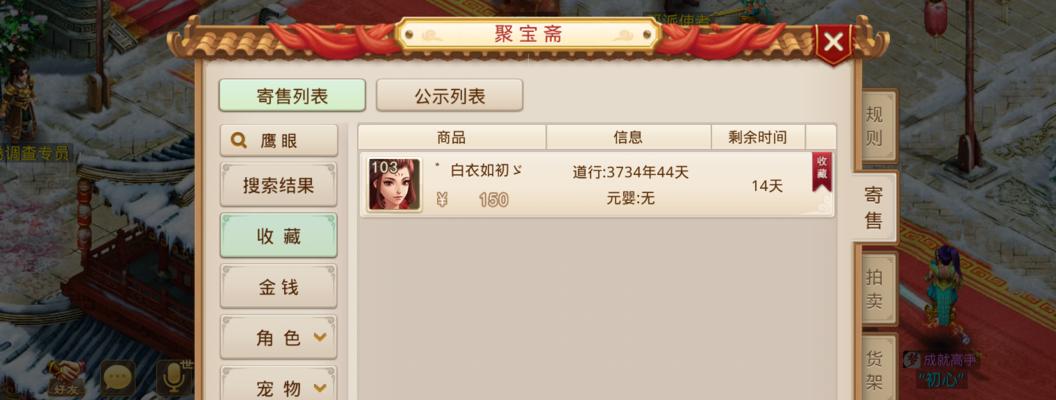Open the 鹰眼 magnifier search
The width and height of the screenshot is (1056, 400).
point(278,140)
